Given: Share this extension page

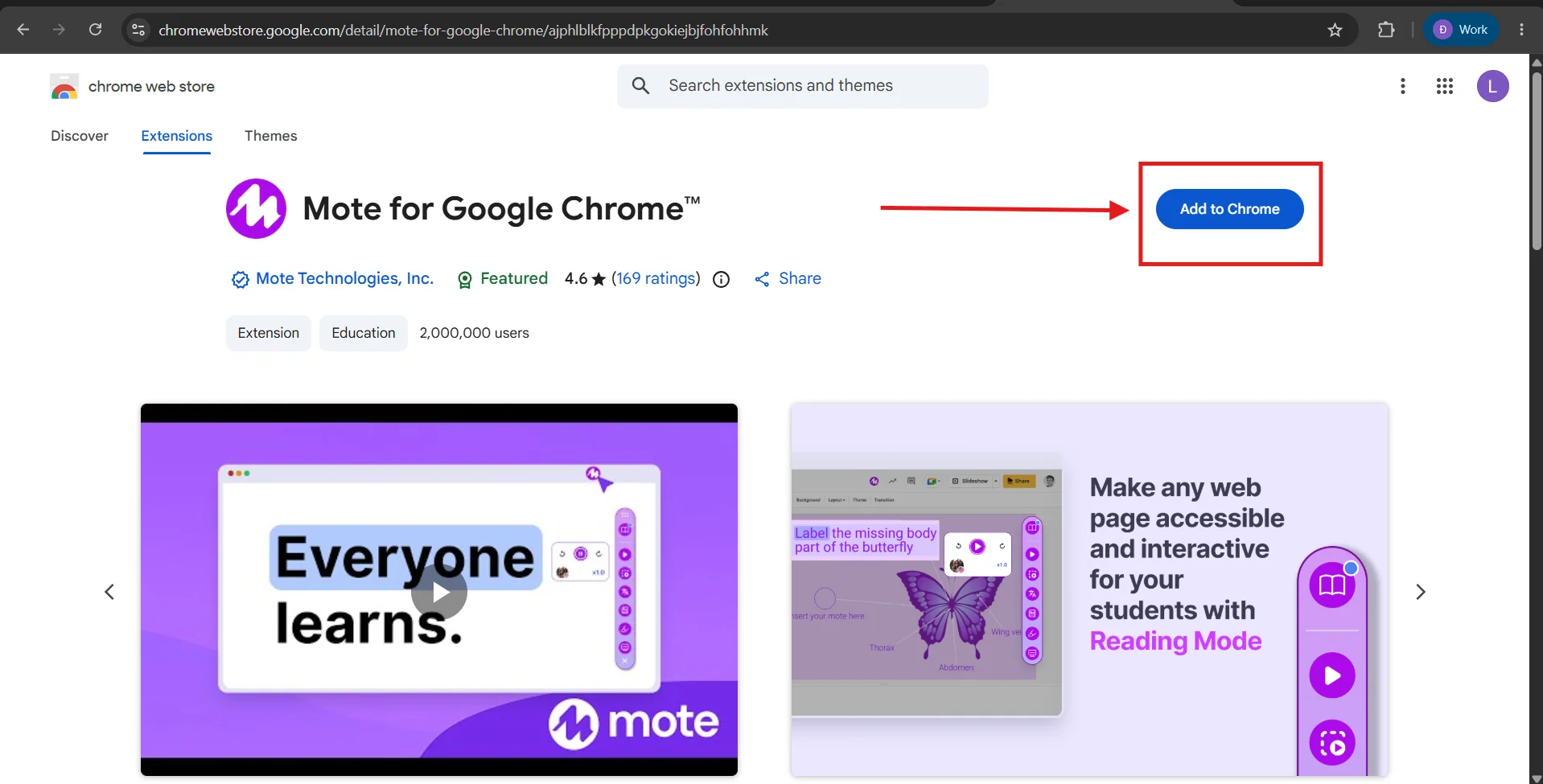Looking at the screenshot, I should click(x=788, y=278).
